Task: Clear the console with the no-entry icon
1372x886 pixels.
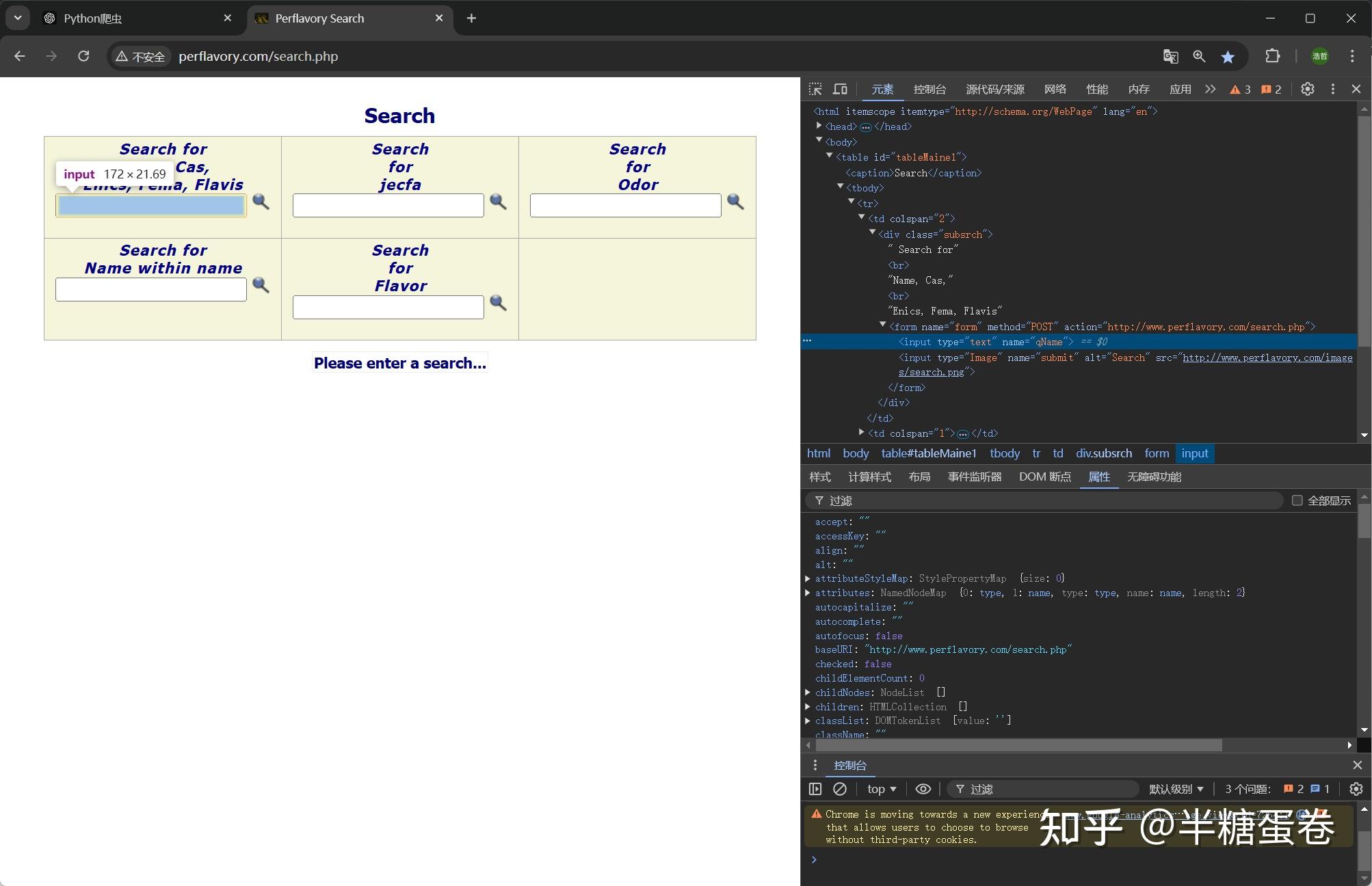Action: 840,789
